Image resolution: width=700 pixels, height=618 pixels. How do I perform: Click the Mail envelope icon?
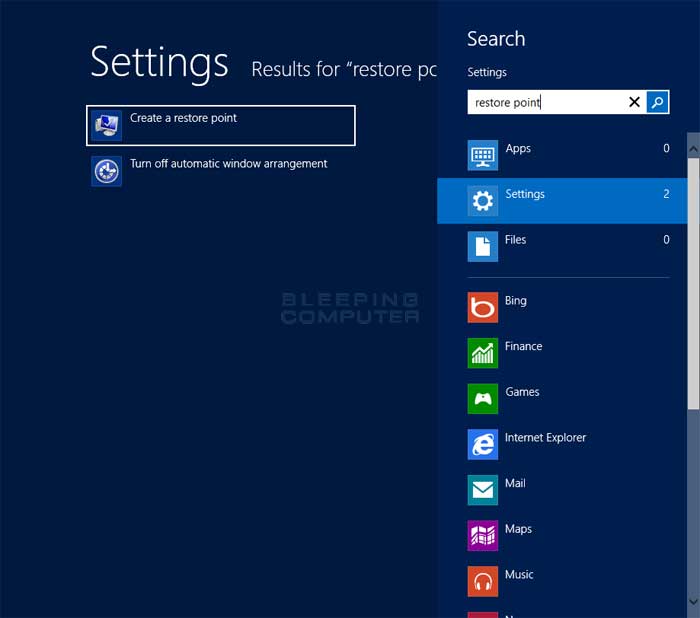pyautogui.click(x=483, y=490)
